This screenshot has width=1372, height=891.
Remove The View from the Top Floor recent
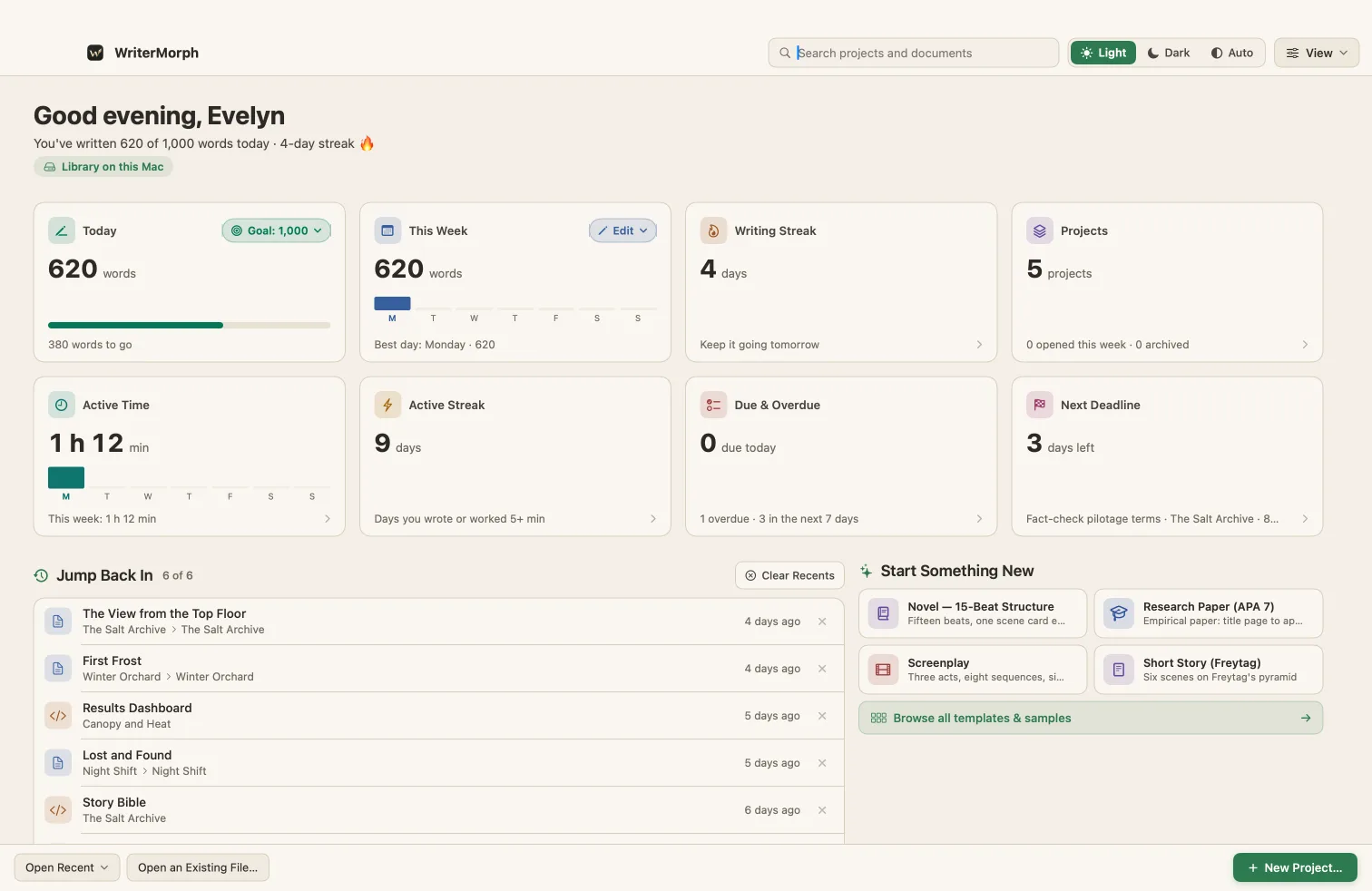[822, 622]
